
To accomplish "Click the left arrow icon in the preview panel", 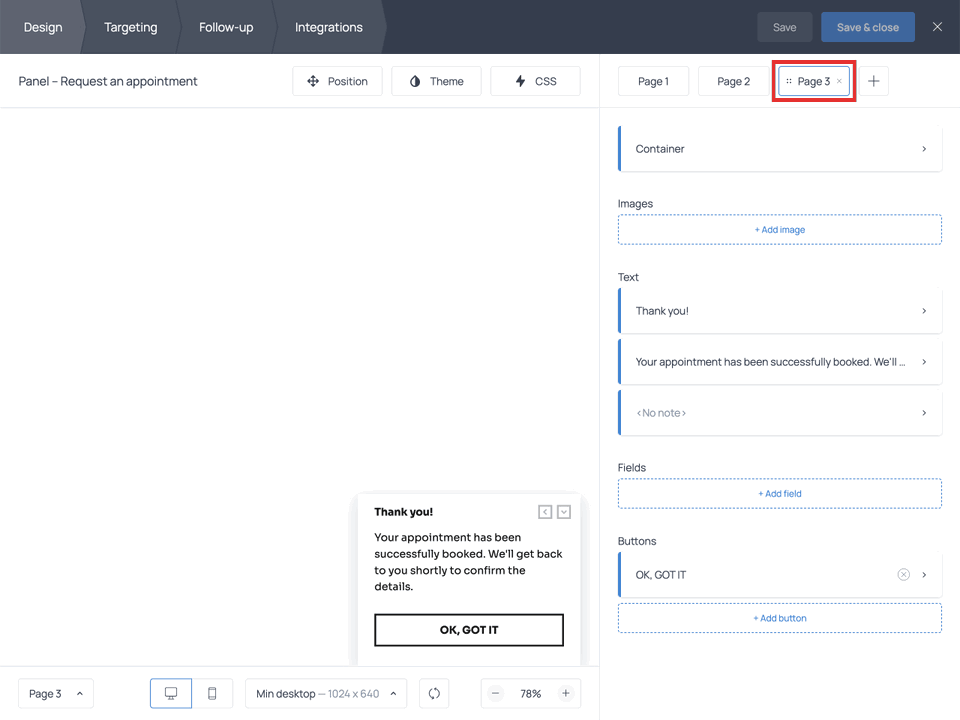I will 545,512.
